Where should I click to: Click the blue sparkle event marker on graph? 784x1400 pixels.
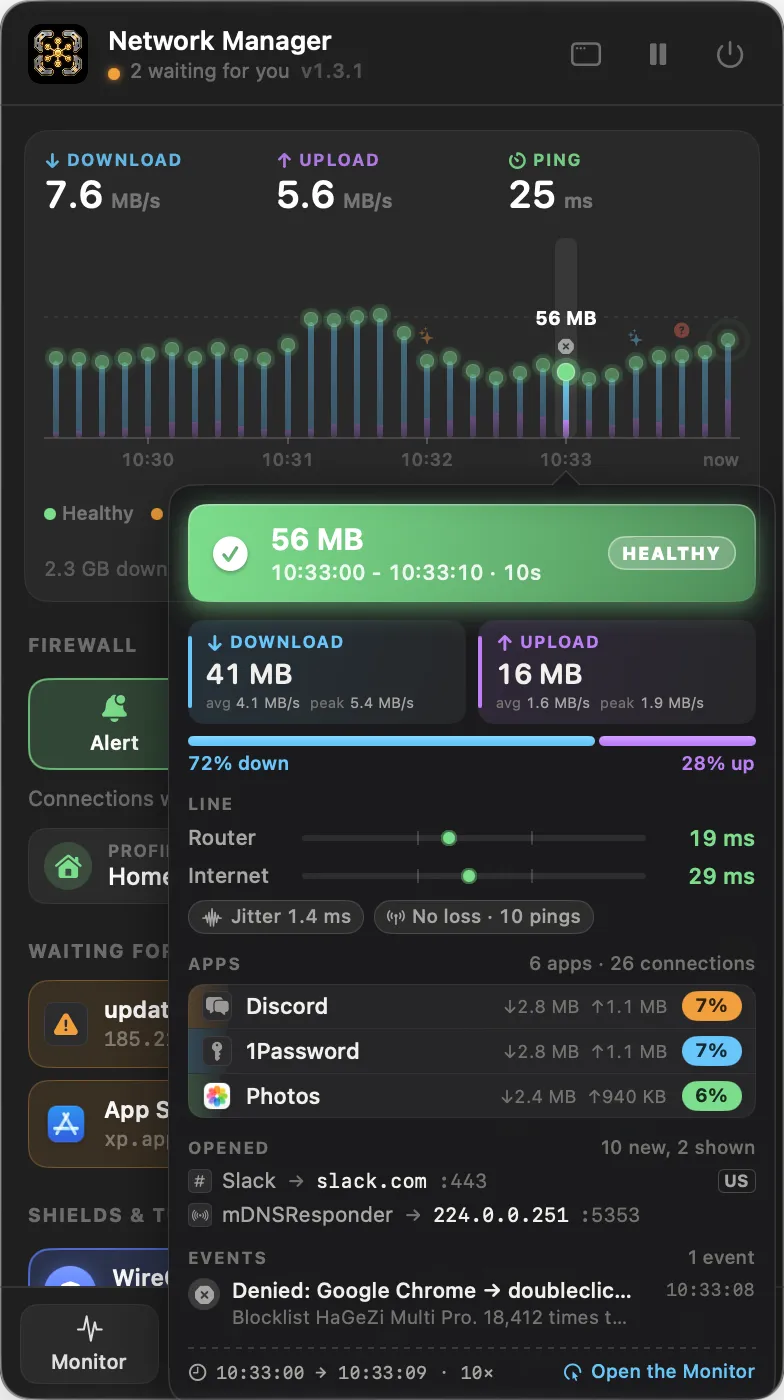click(x=635, y=338)
